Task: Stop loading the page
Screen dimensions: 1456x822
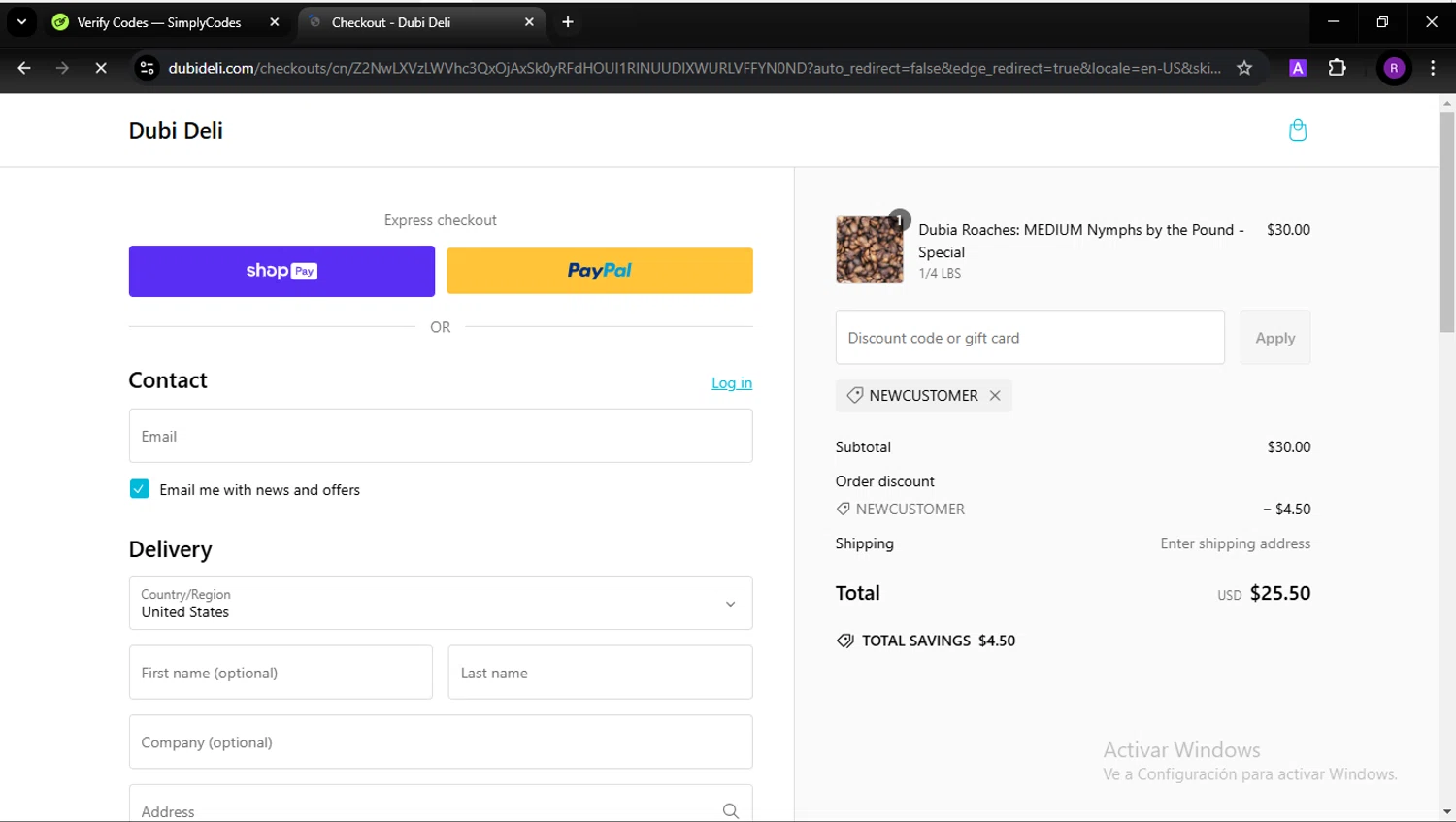Action: tap(101, 68)
